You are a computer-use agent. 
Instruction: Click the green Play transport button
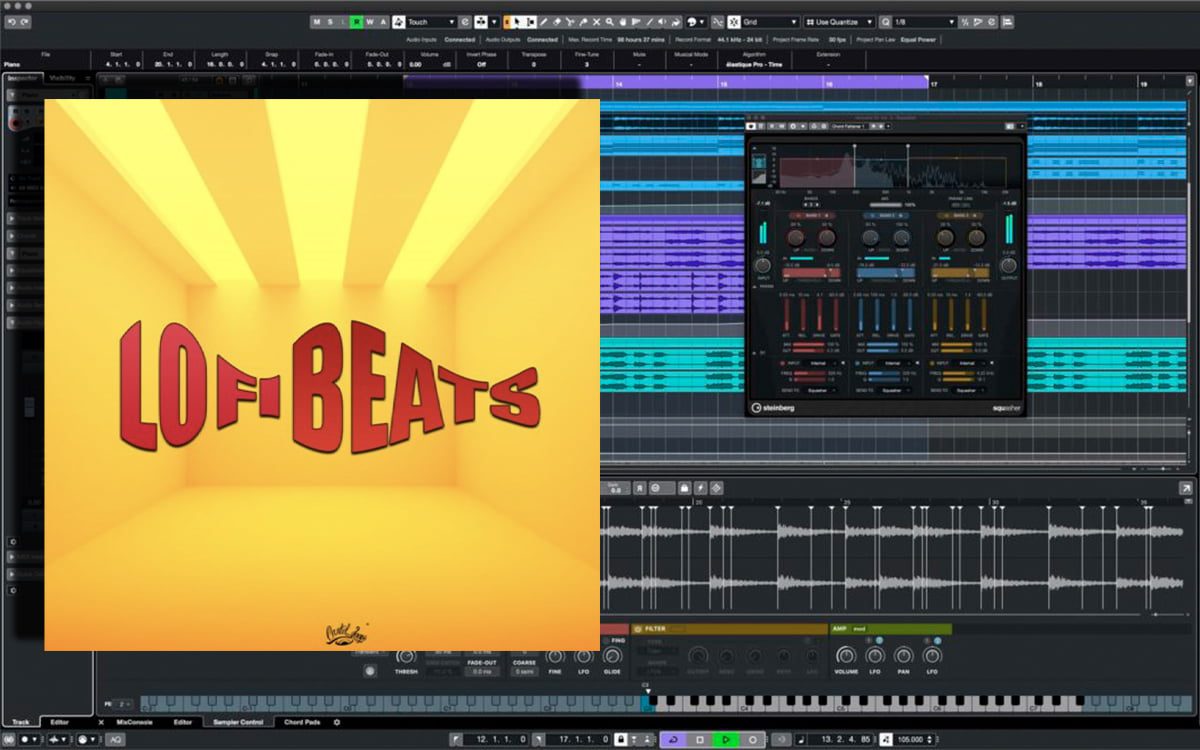[726, 739]
